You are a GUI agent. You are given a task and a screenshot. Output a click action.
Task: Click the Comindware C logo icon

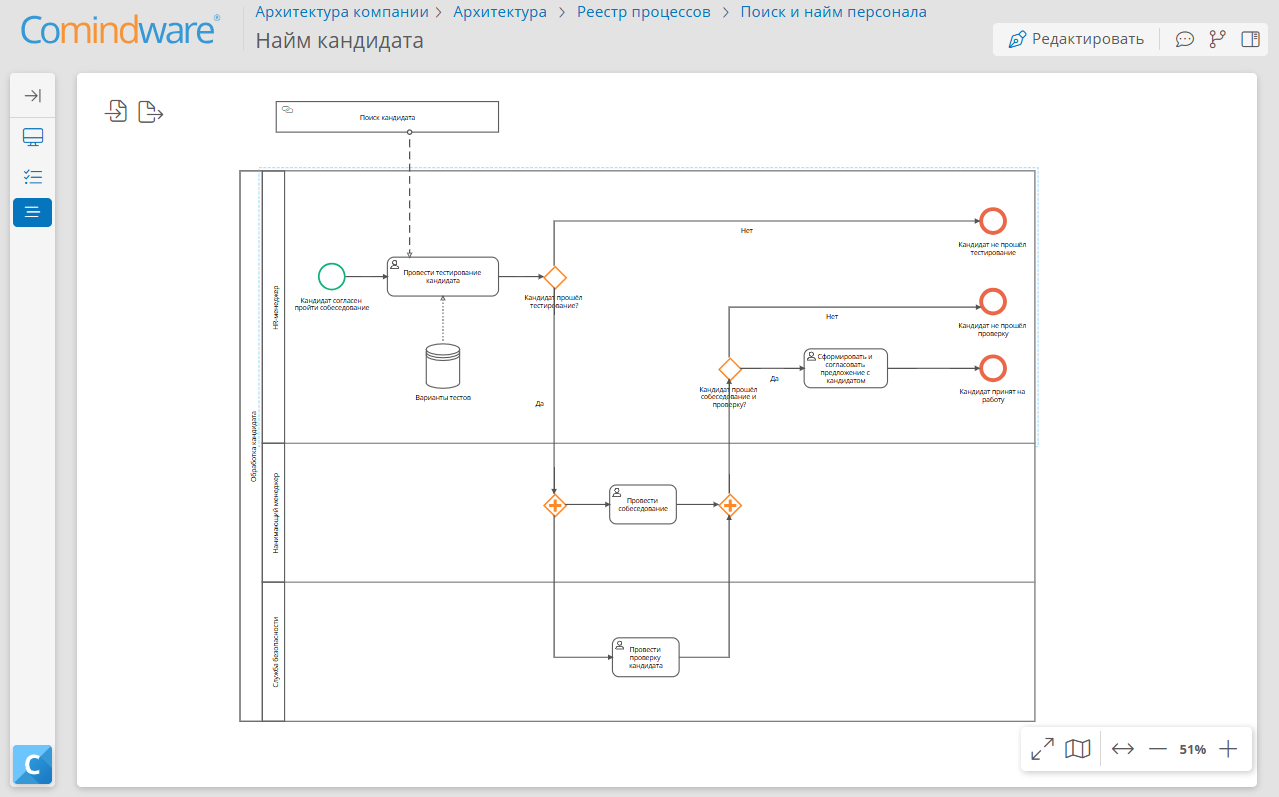click(x=33, y=766)
